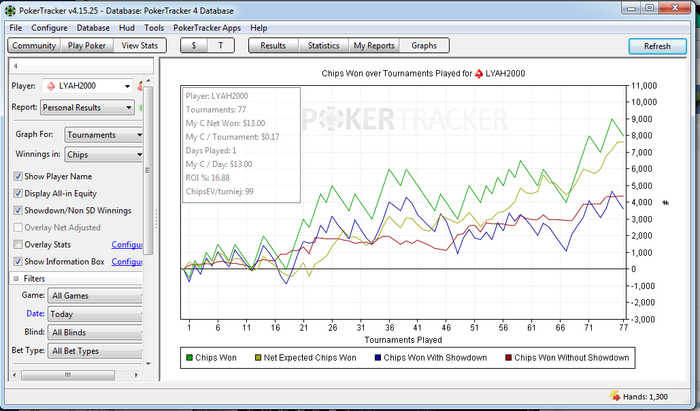This screenshot has height=411, width=700.
Task: Open the File menu
Action: [x=16, y=28]
